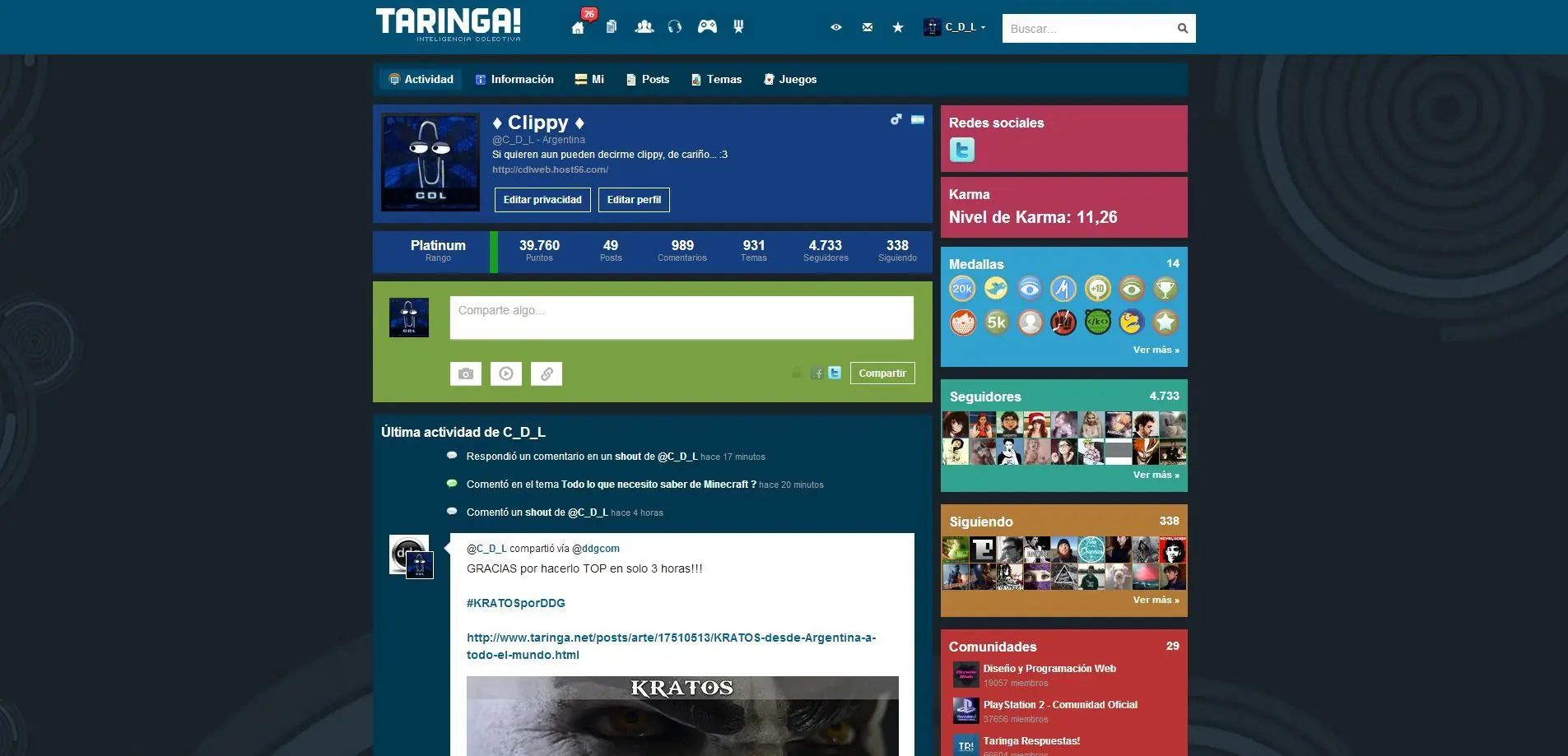This screenshot has width=1568, height=756.
Task: Click the Editar perfil button
Action: click(634, 200)
